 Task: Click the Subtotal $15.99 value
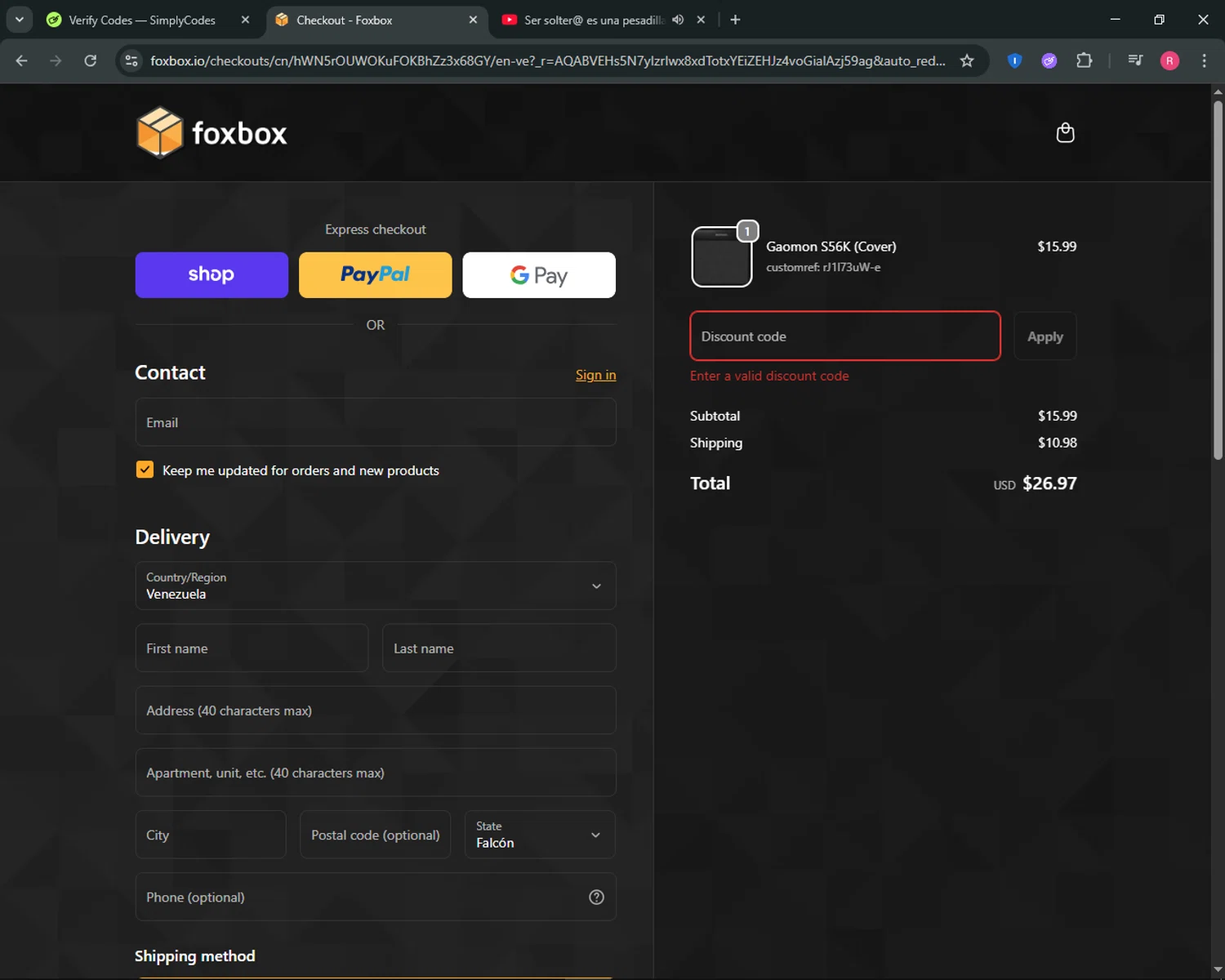(1057, 416)
